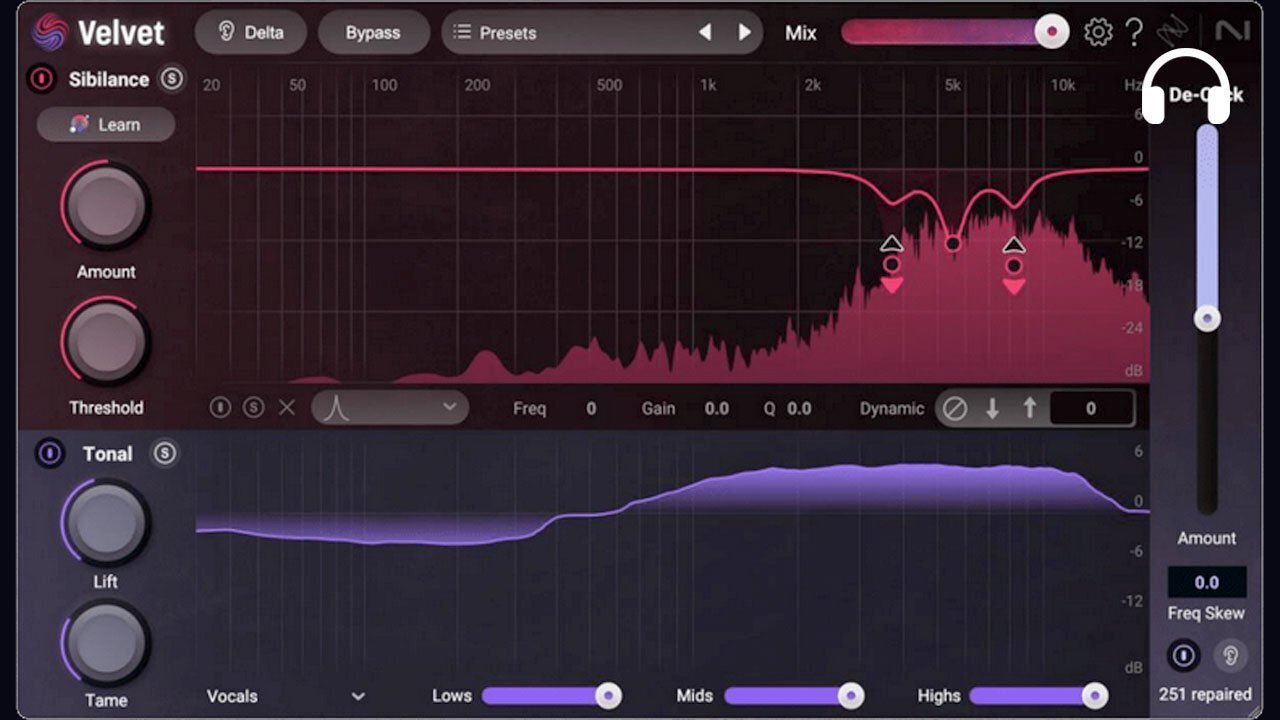The width and height of the screenshot is (1280, 720).
Task: Click the Tonal Lift knob
Action: click(105, 523)
